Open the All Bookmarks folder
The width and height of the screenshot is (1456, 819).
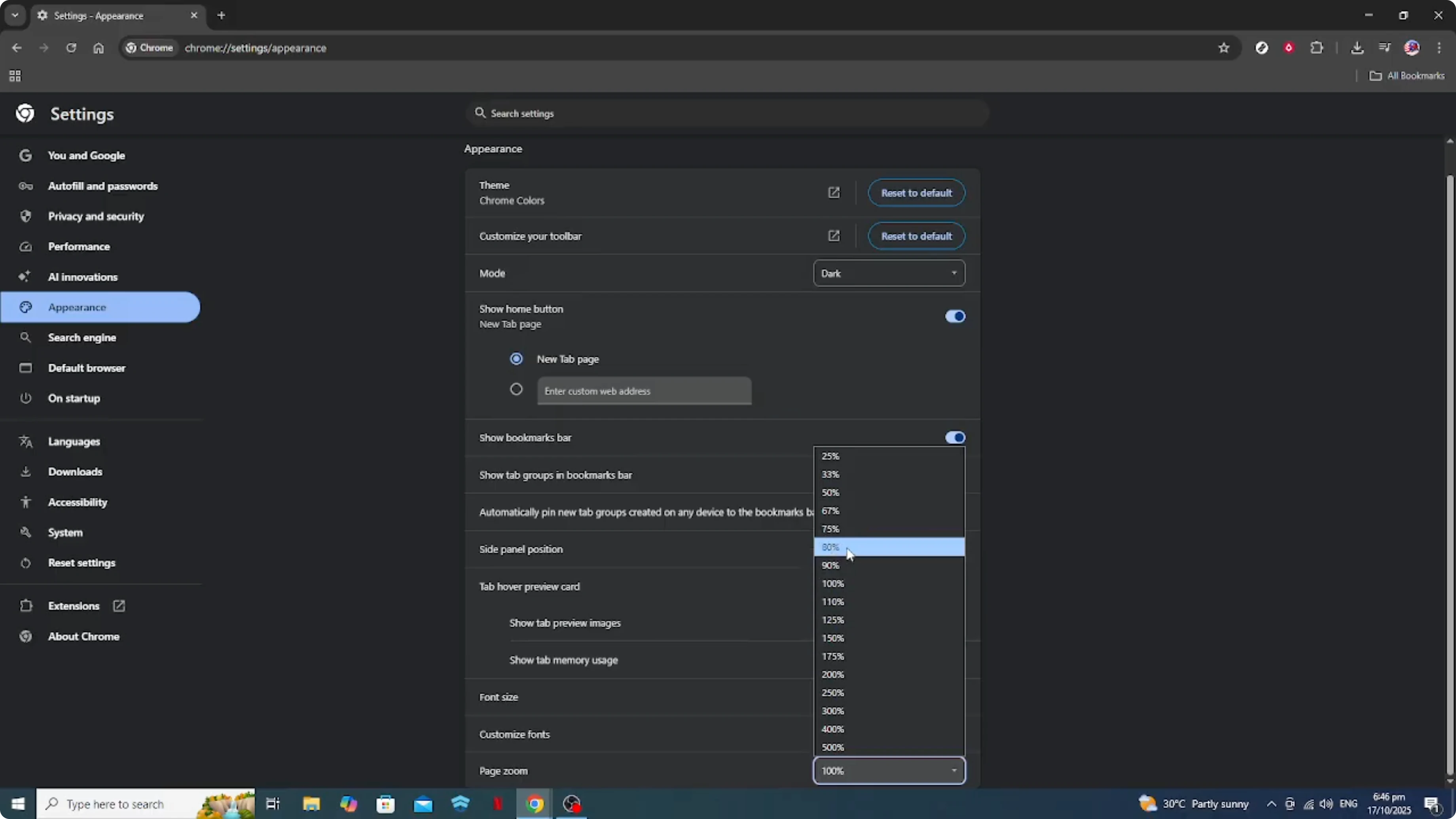coord(1407,76)
